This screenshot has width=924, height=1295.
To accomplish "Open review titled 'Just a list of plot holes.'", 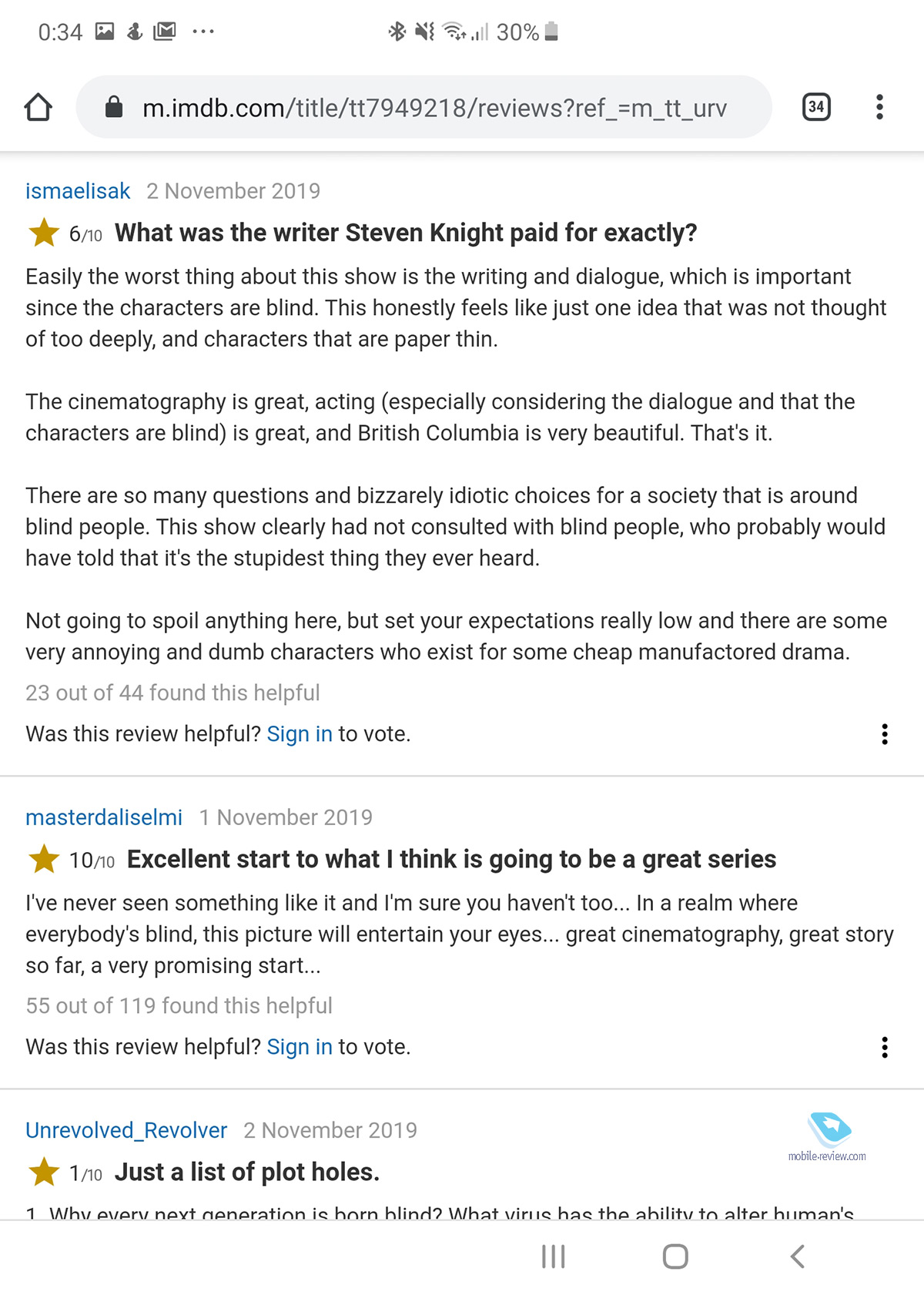I will tap(247, 1172).
